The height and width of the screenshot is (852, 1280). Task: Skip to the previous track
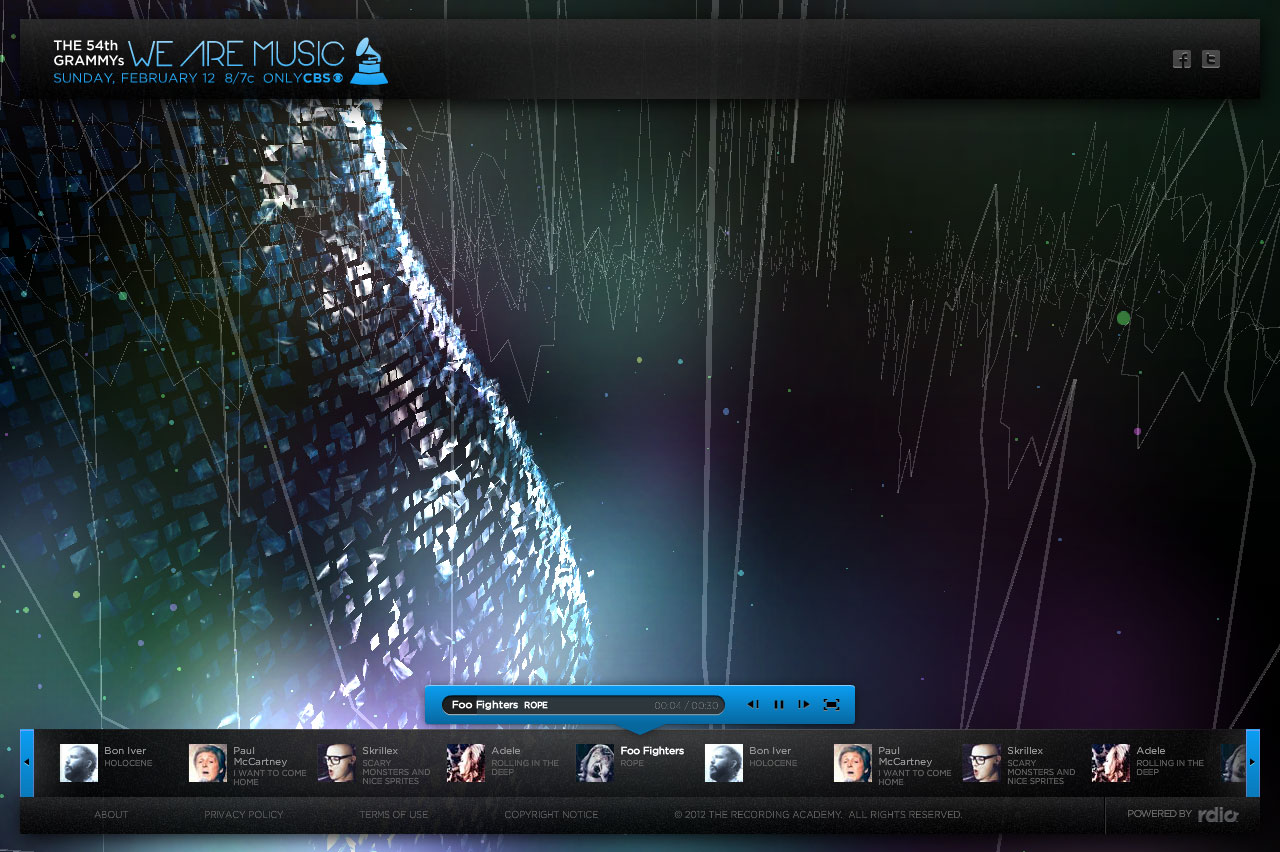(x=753, y=704)
